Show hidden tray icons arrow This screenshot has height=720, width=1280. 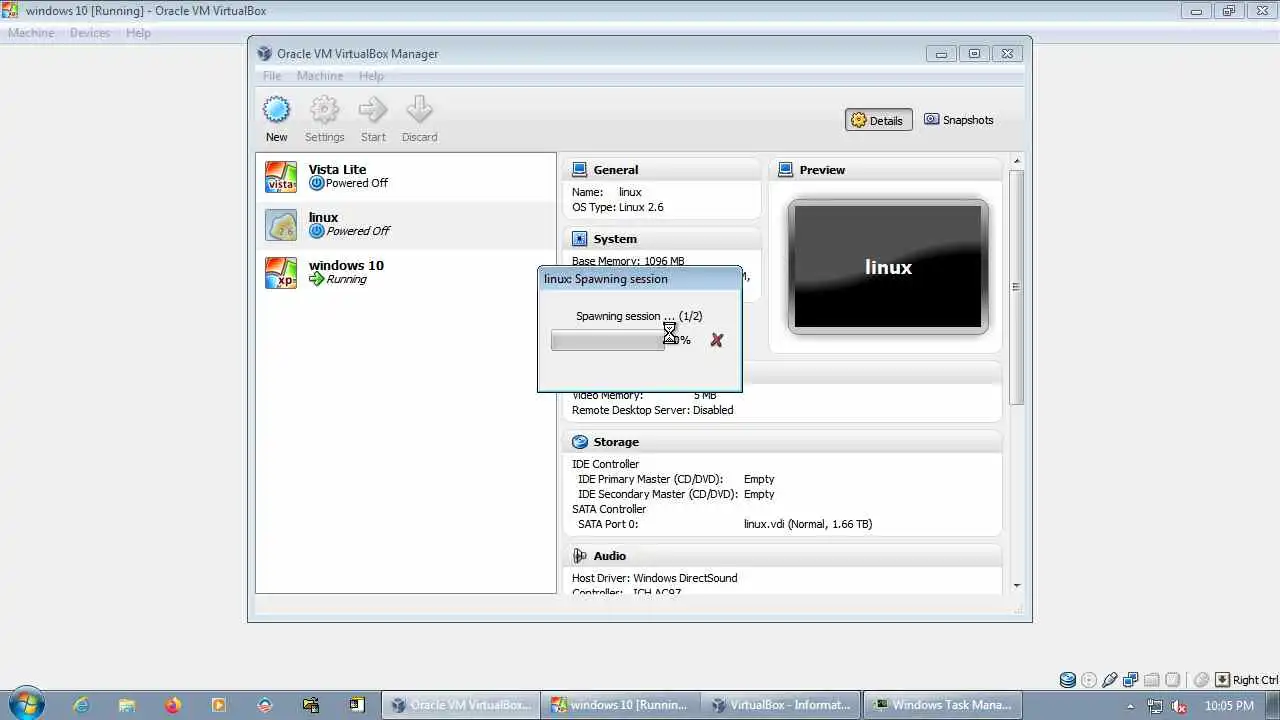click(1130, 705)
